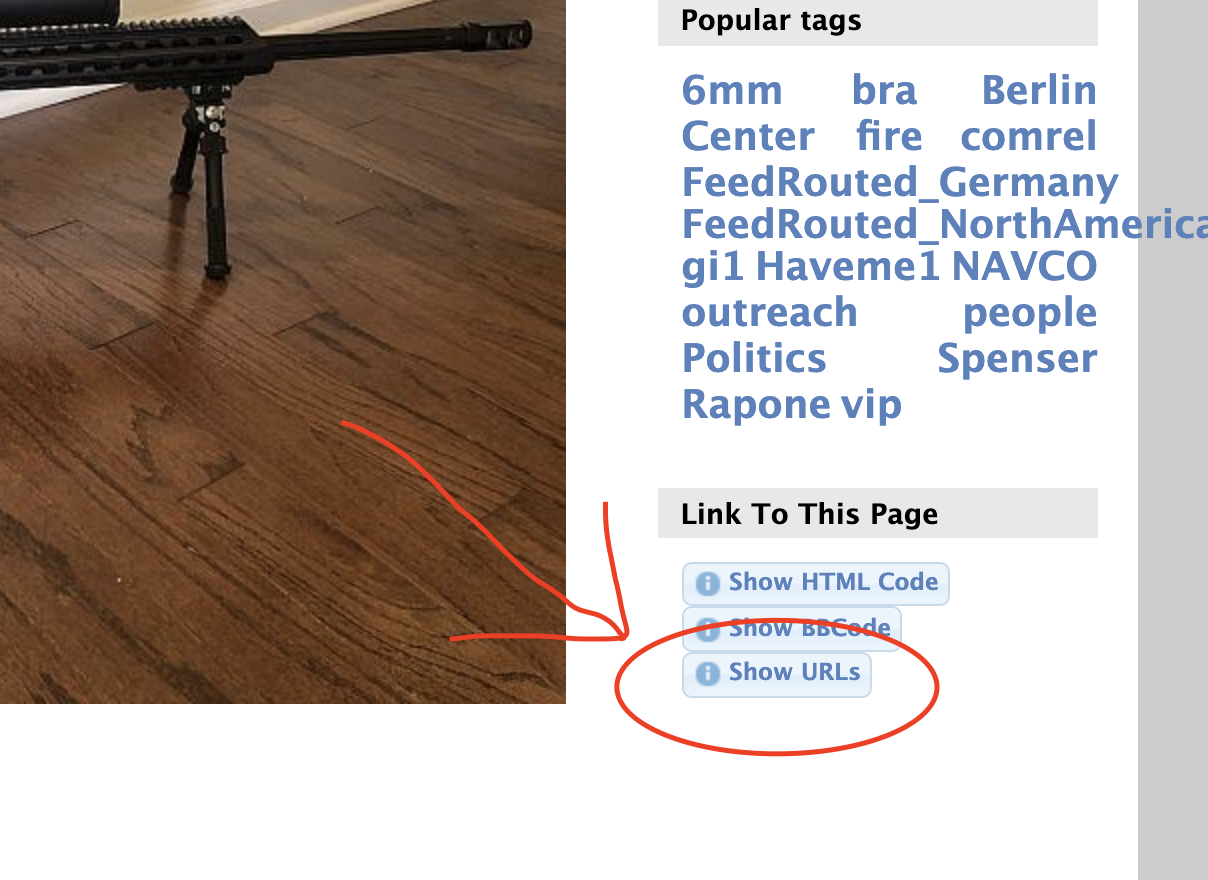
Task: Open the rifle on bipod photo
Action: click(x=283, y=351)
